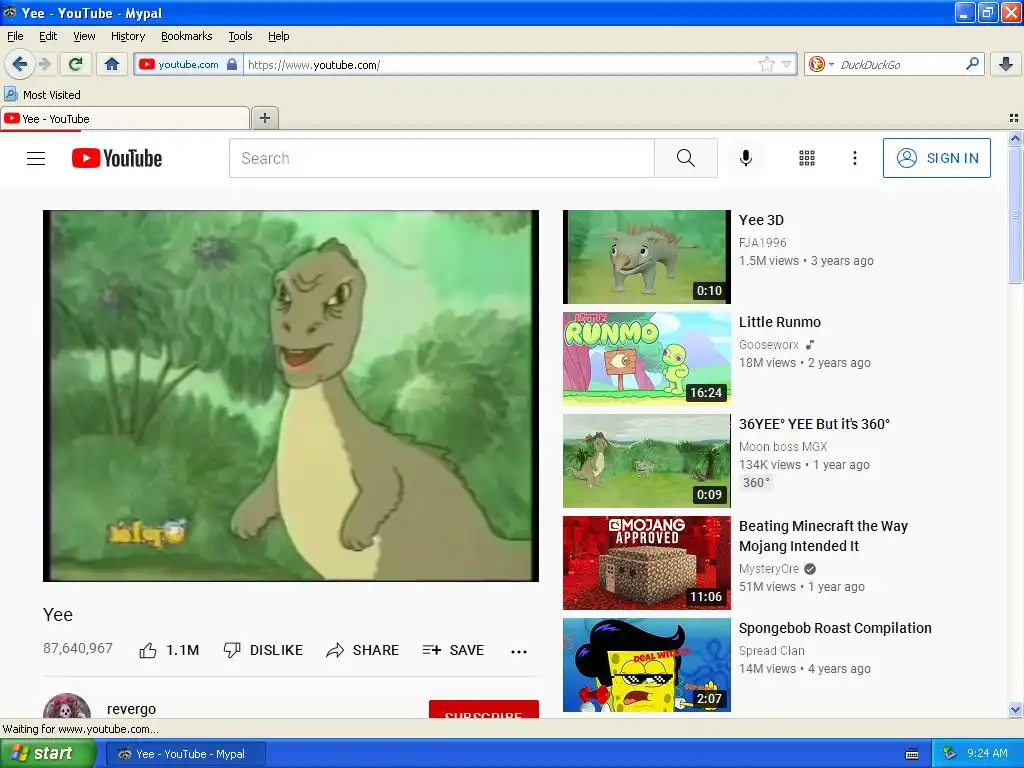Click the padlock site security icon
The image size is (1024, 768).
[x=232, y=64]
